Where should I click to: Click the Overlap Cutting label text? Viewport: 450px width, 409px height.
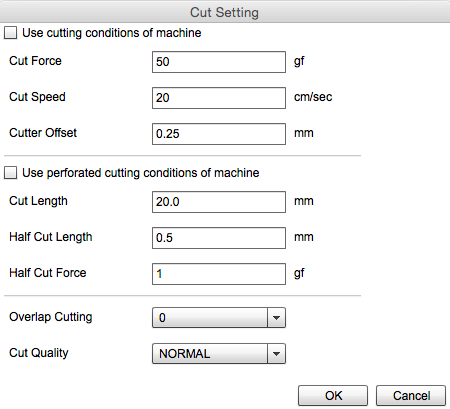51,317
